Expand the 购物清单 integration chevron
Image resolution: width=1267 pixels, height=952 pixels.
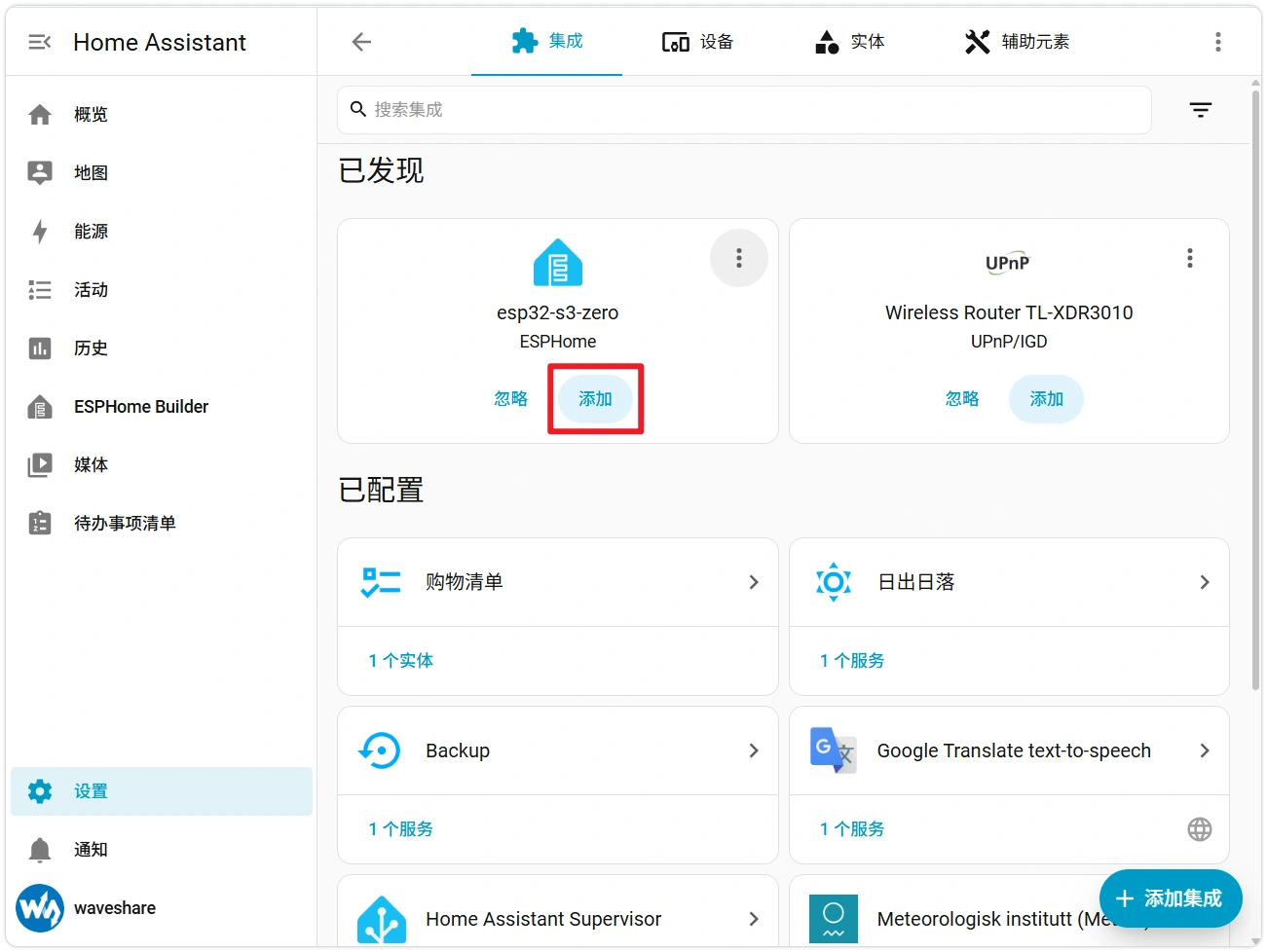754,582
